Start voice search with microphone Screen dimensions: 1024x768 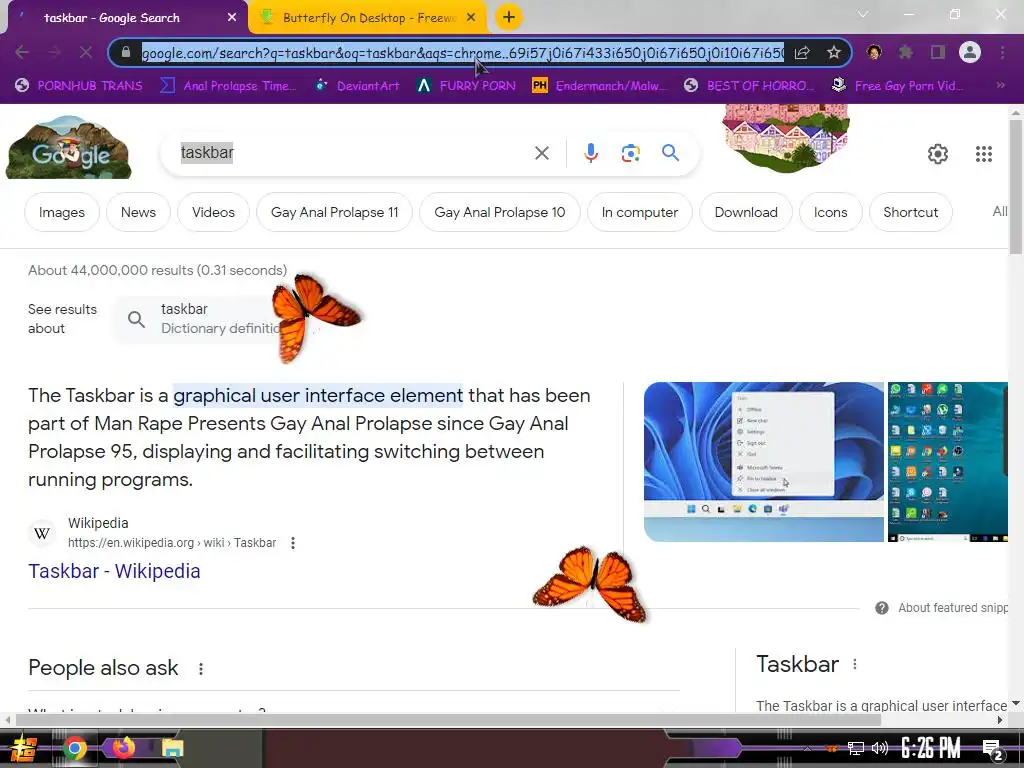[x=590, y=153]
